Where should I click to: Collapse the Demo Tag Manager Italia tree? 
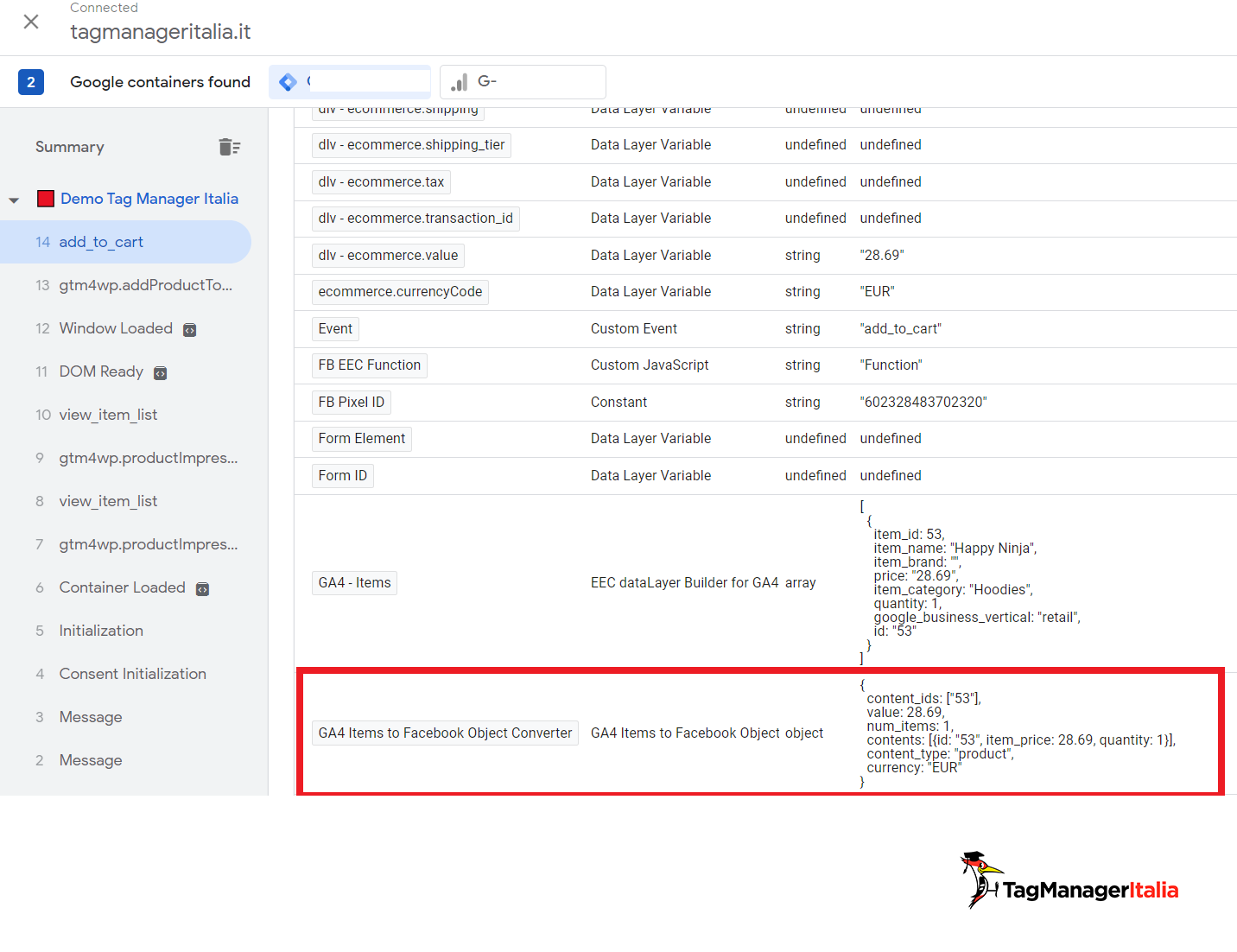pos(14,200)
